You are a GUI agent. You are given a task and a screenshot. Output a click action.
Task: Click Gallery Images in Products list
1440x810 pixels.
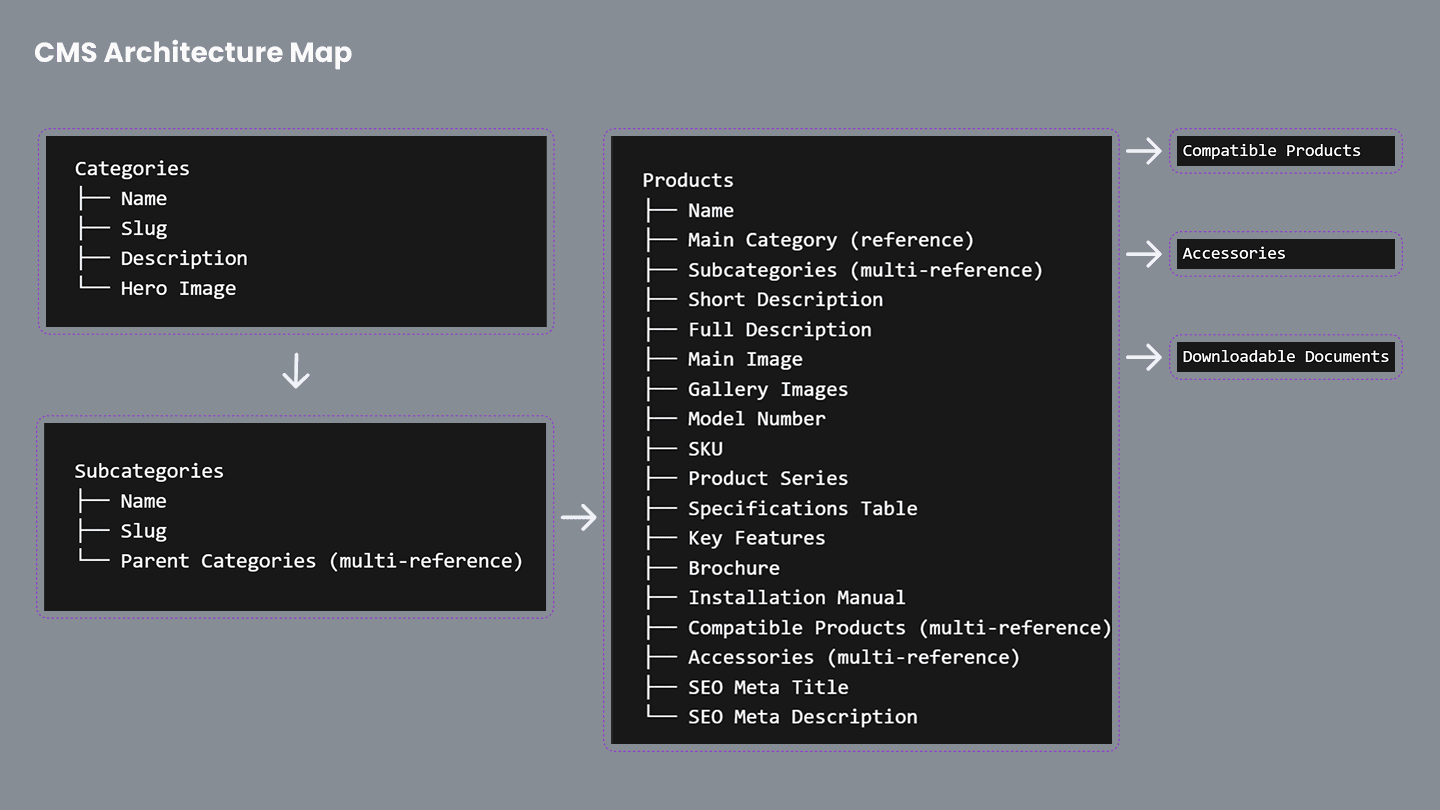(767, 389)
